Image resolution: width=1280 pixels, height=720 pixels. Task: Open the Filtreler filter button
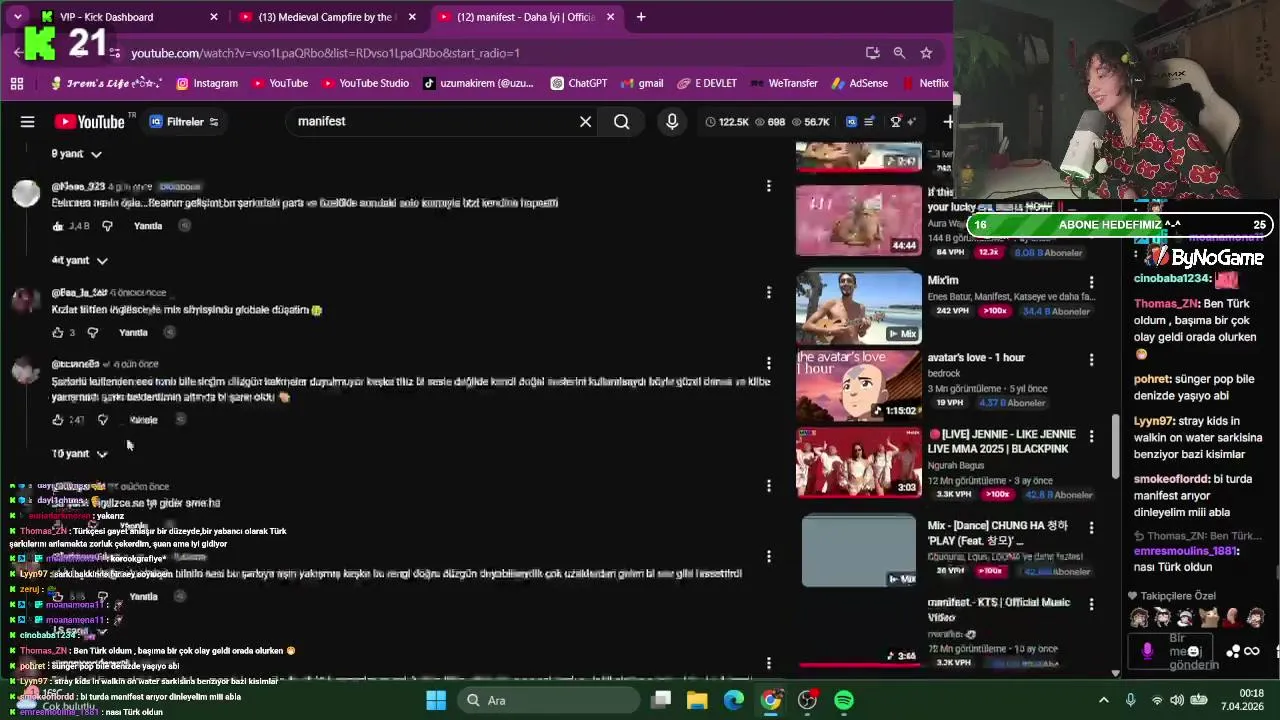pyautogui.click(x=184, y=122)
